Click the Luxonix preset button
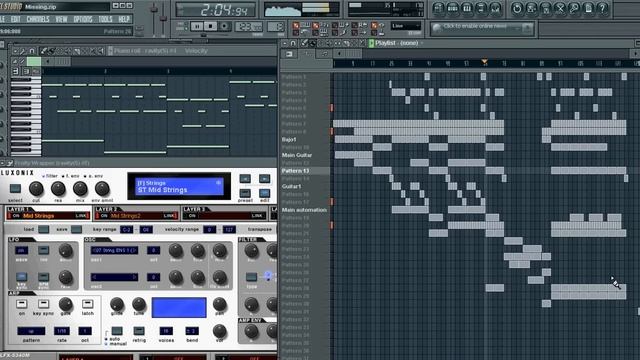This screenshot has width=640, height=360. (245, 193)
